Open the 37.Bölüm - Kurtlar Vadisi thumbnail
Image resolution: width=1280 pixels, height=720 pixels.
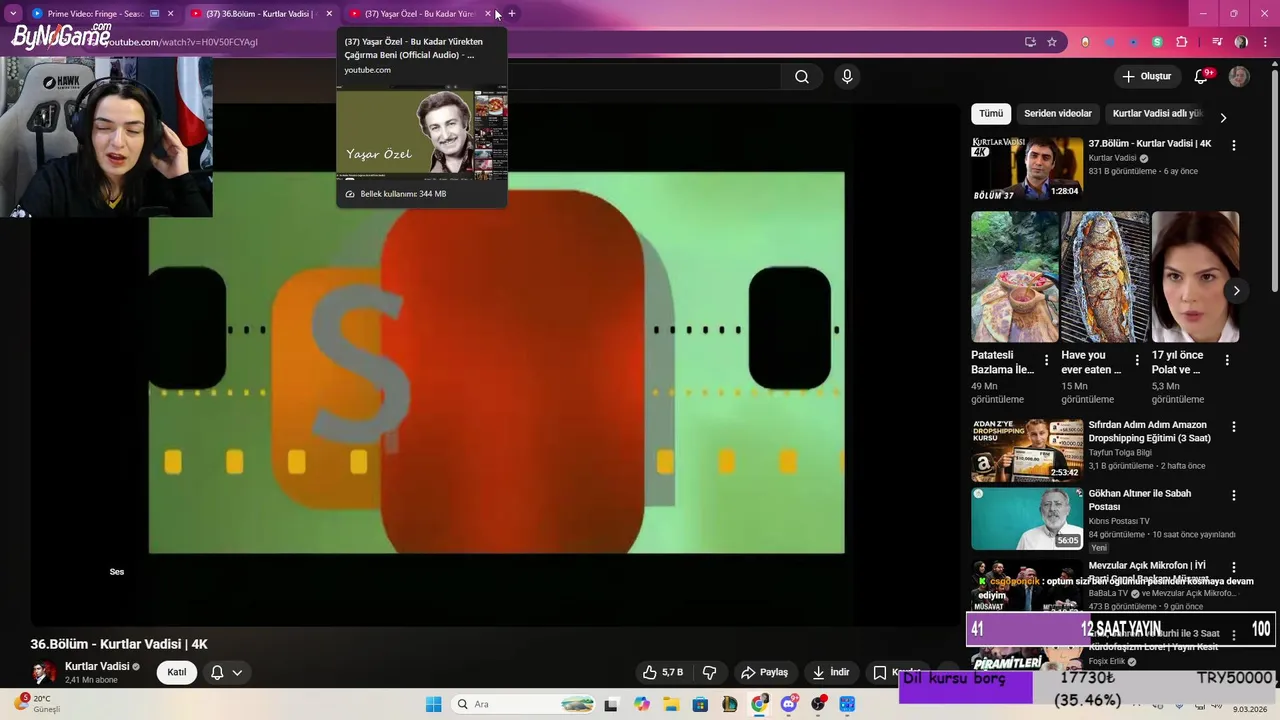tap(1027, 169)
